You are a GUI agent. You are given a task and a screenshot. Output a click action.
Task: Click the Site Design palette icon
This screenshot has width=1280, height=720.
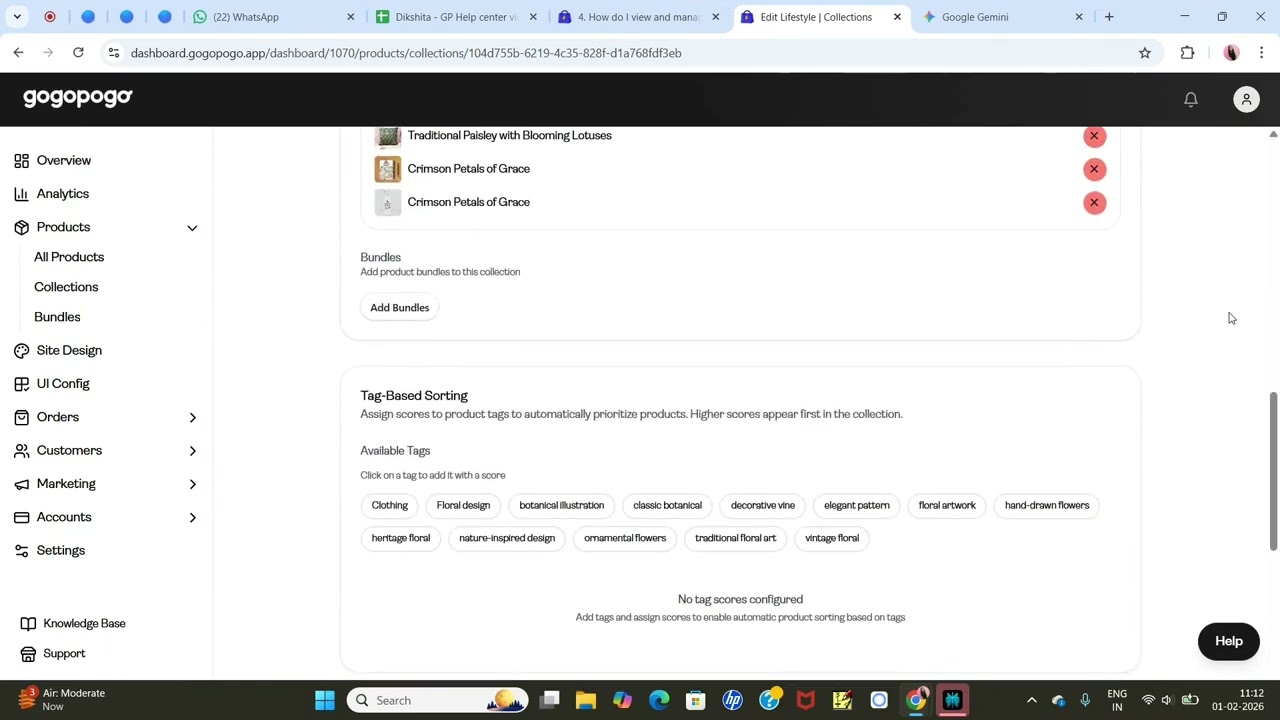coord(21,350)
